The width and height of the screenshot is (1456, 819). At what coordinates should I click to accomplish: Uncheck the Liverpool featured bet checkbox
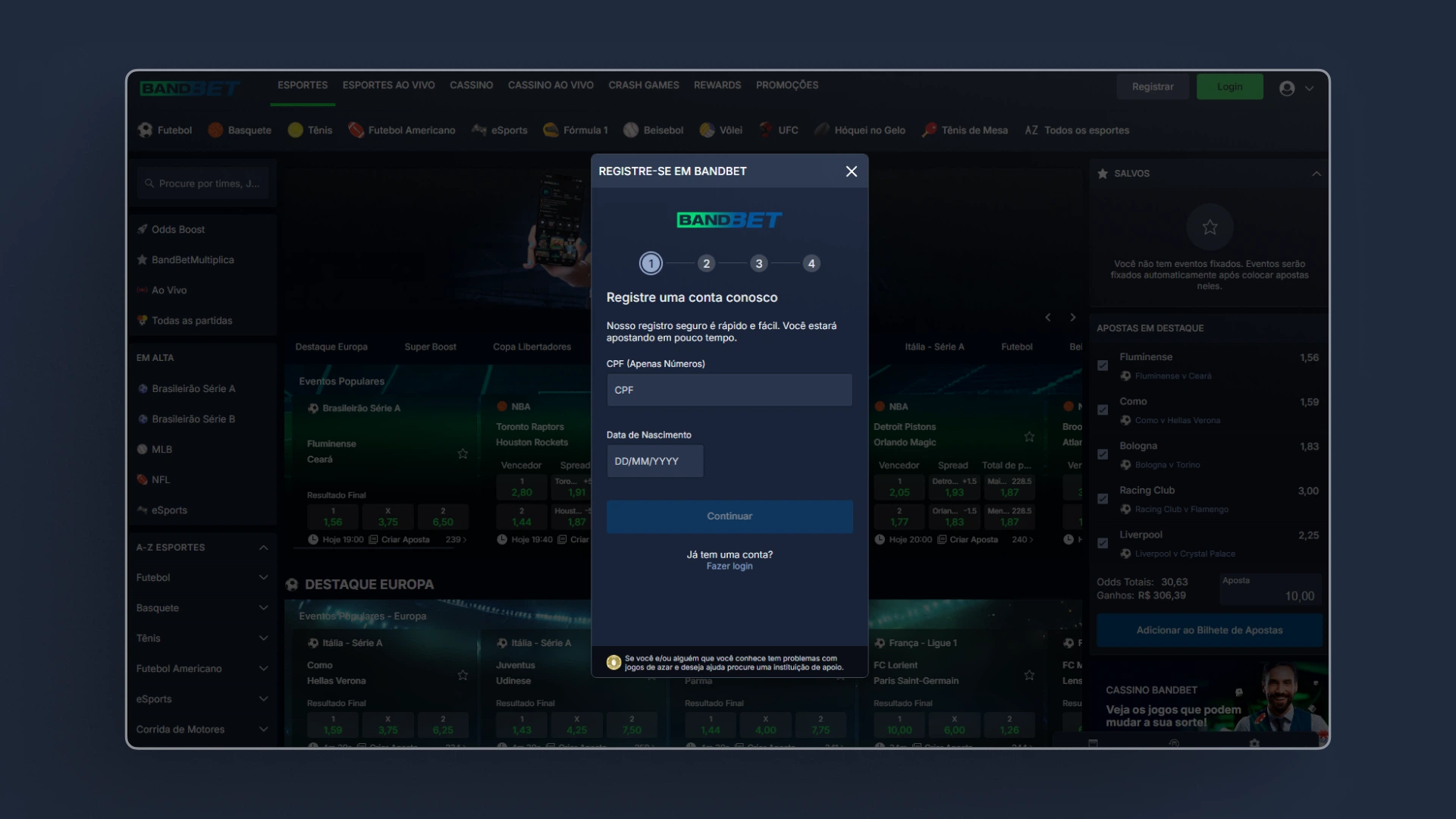pyautogui.click(x=1103, y=543)
